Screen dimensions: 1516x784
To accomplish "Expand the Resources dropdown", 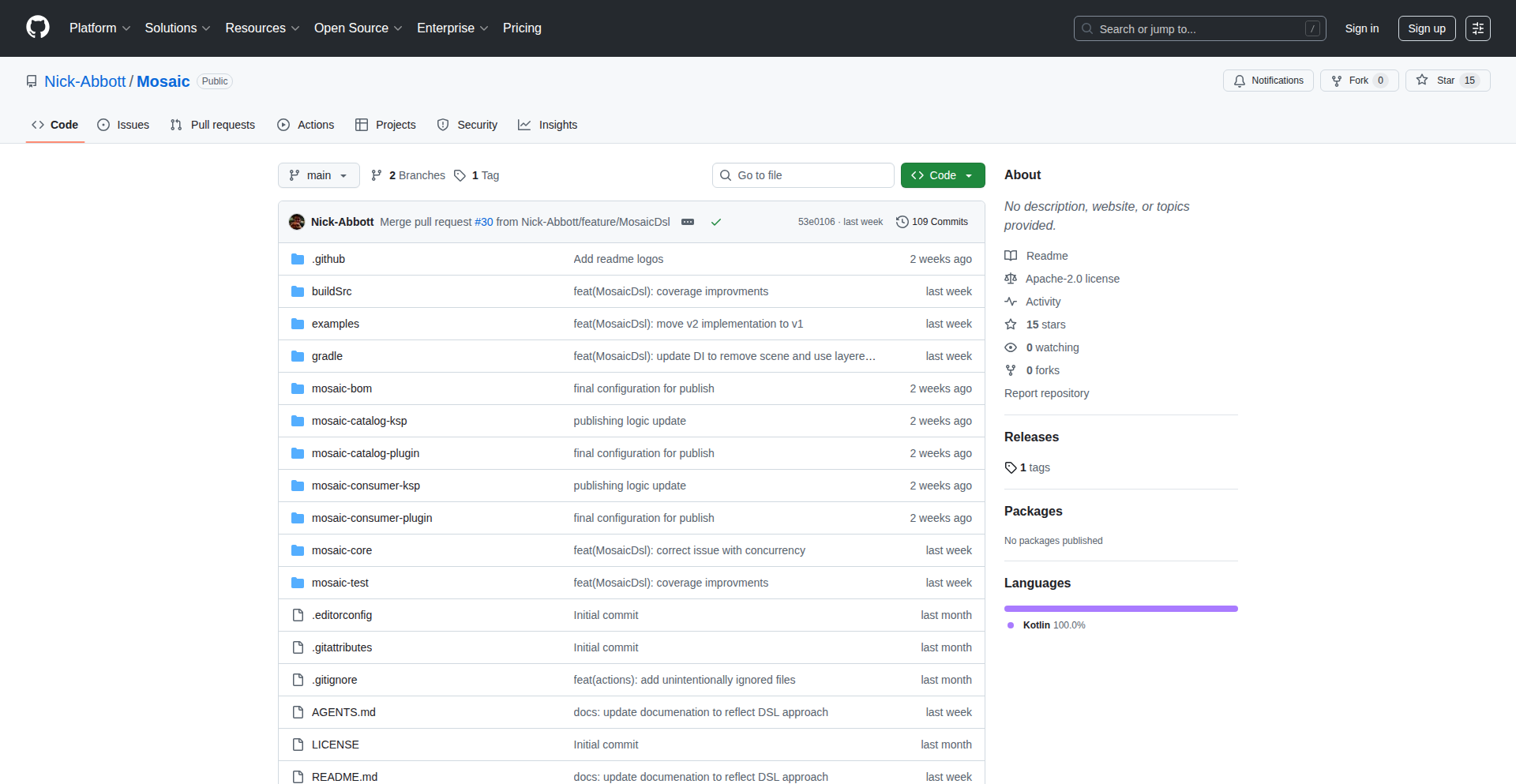I will [x=262, y=28].
